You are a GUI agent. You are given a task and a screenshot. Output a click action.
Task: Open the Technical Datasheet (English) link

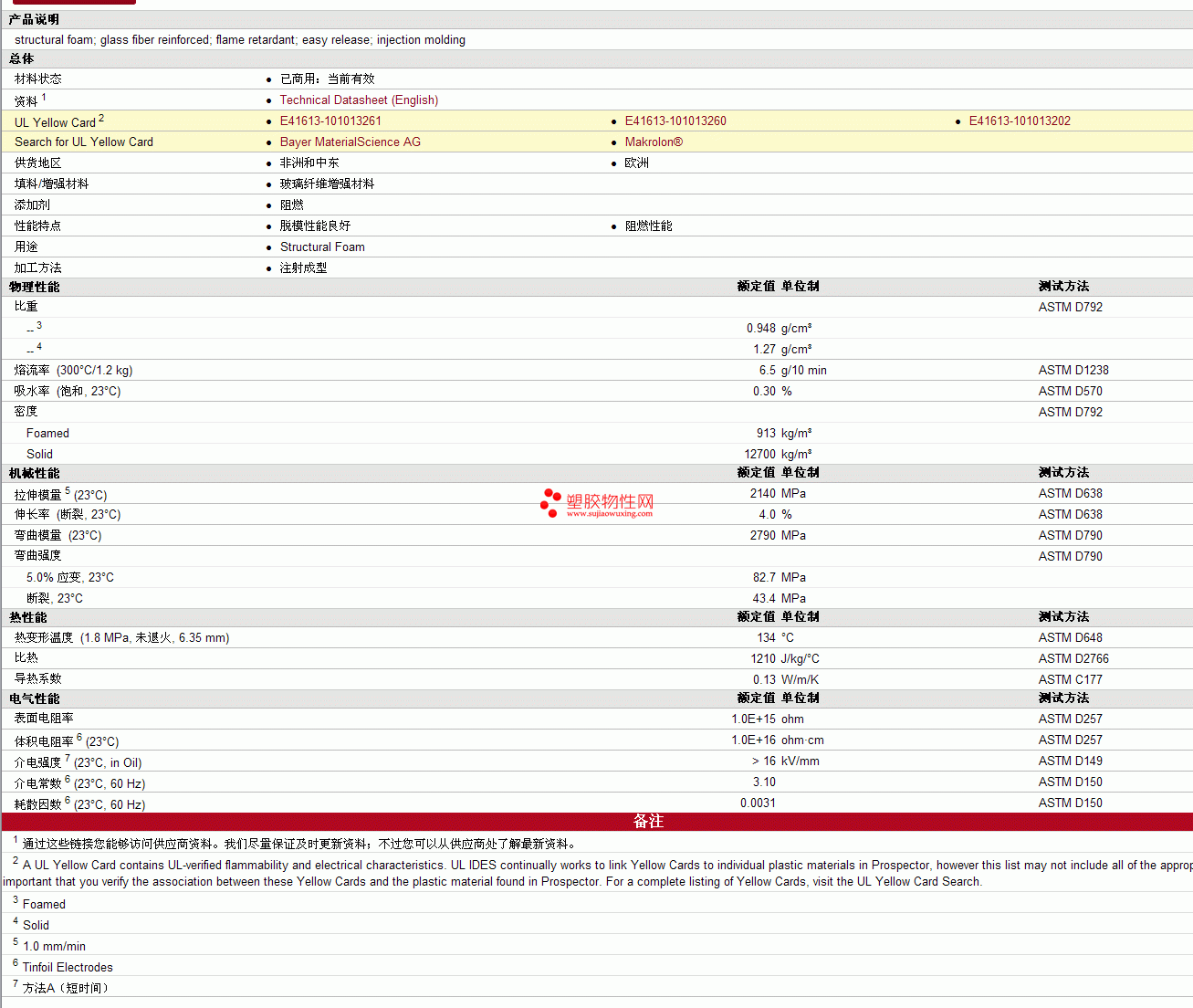359,100
